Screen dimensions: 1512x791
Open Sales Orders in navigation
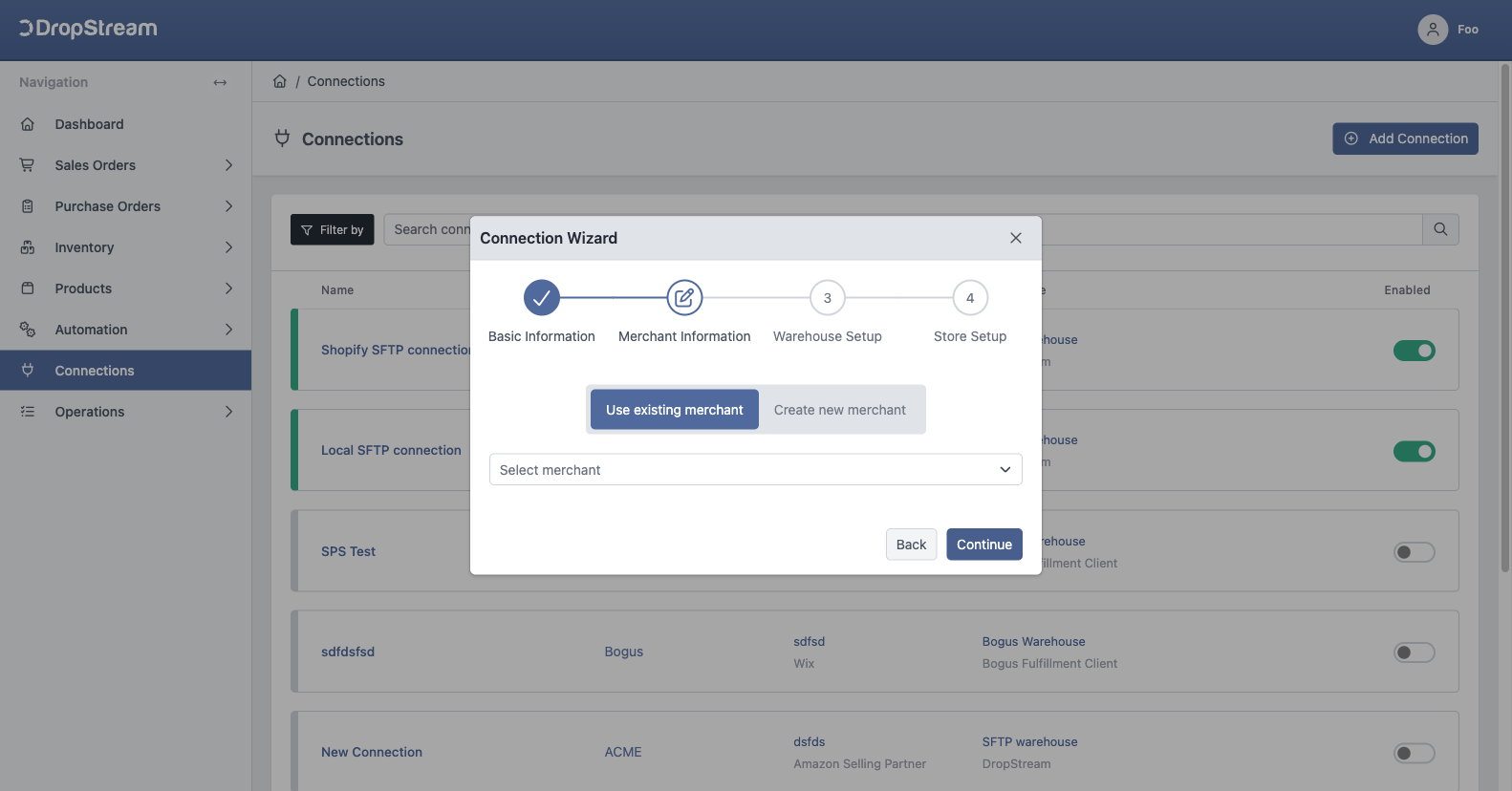click(125, 165)
